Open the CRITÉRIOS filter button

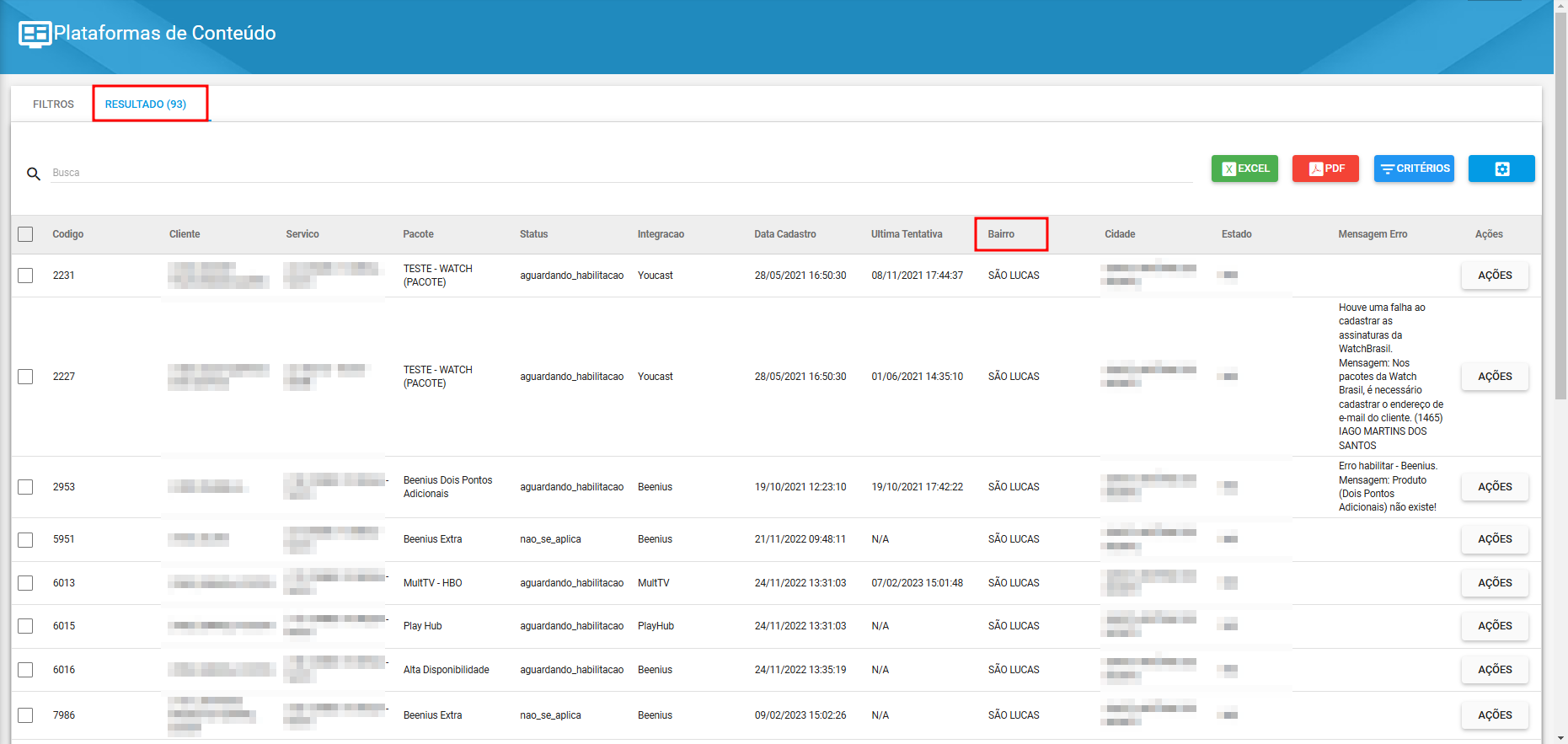1414,169
